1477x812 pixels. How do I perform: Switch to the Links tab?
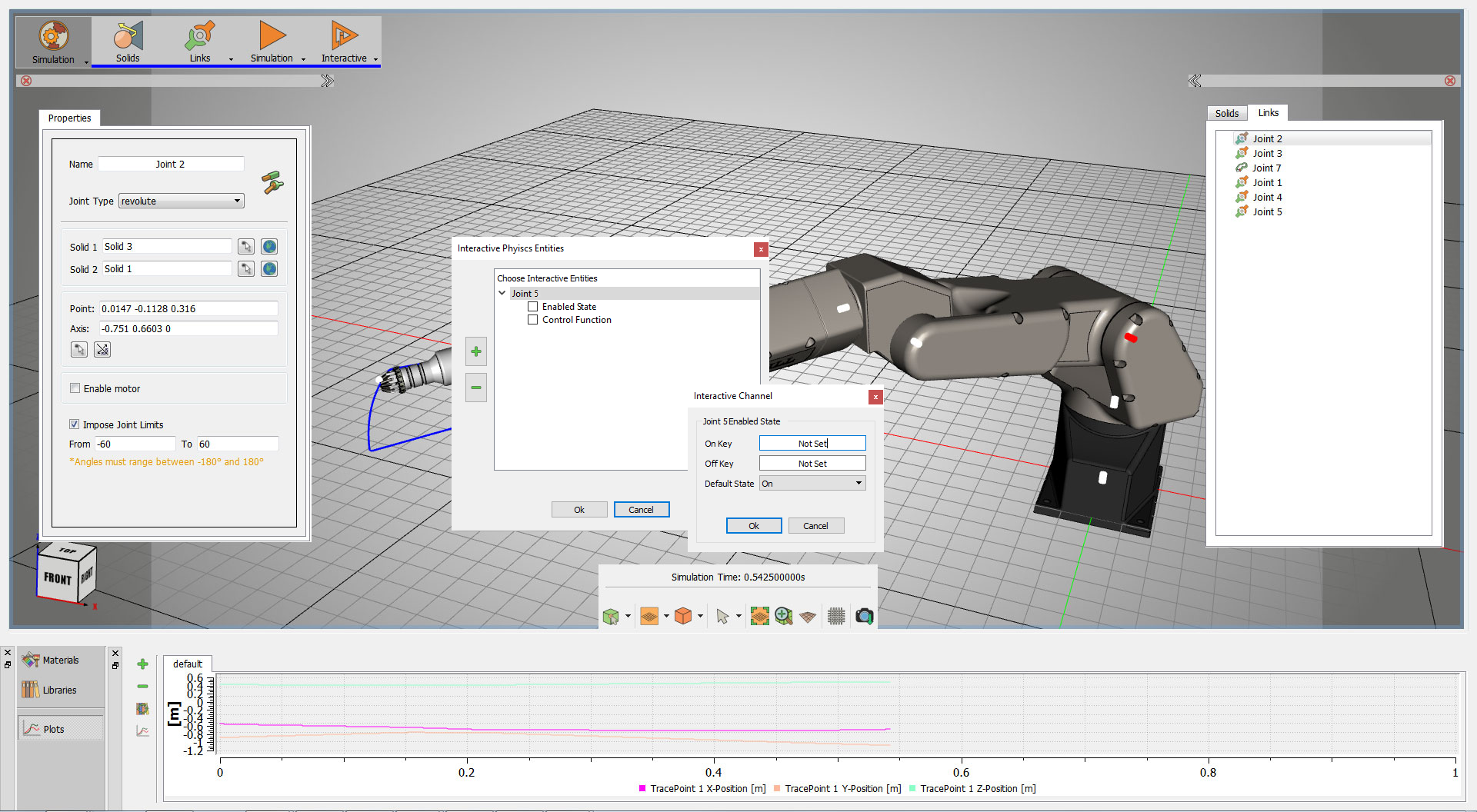coord(1269,113)
